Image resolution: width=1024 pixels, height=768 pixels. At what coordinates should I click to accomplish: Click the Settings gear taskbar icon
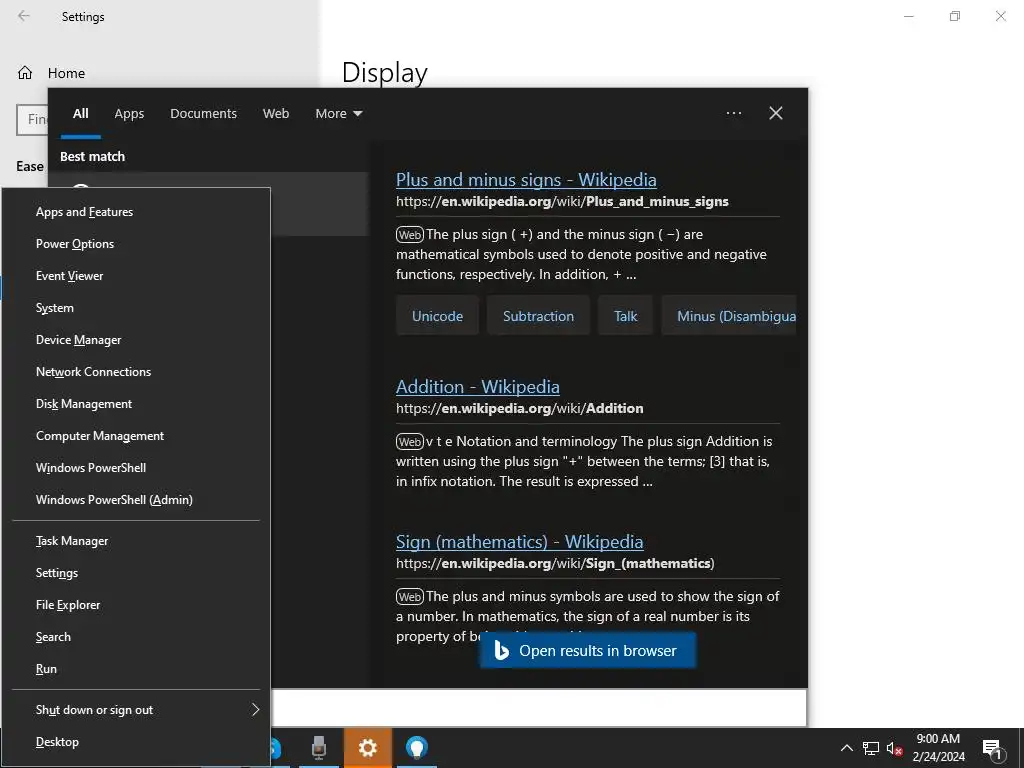click(x=368, y=748)
